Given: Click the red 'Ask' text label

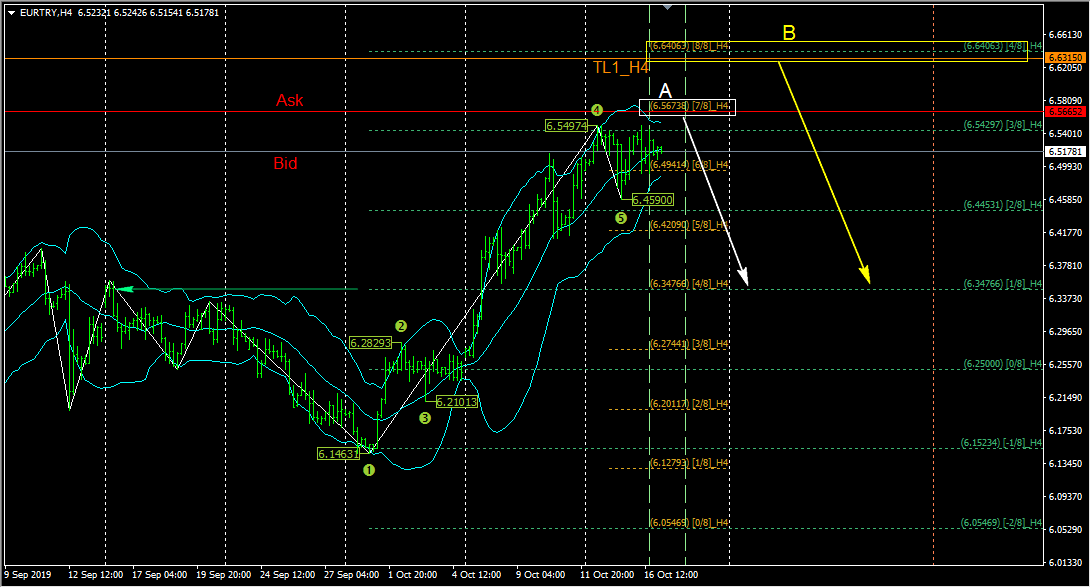Looking at the screenshot, I should point(289,100).
